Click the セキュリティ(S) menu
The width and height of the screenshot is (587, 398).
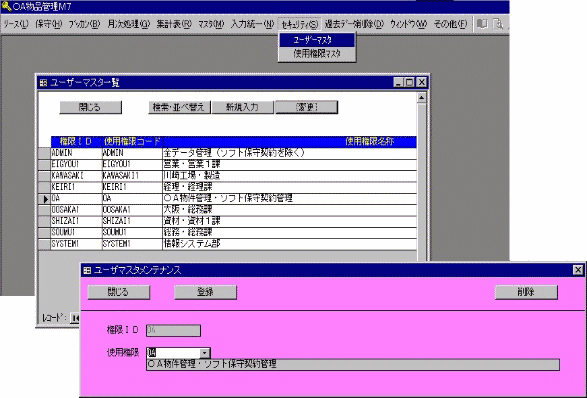[x=299, y=24]
